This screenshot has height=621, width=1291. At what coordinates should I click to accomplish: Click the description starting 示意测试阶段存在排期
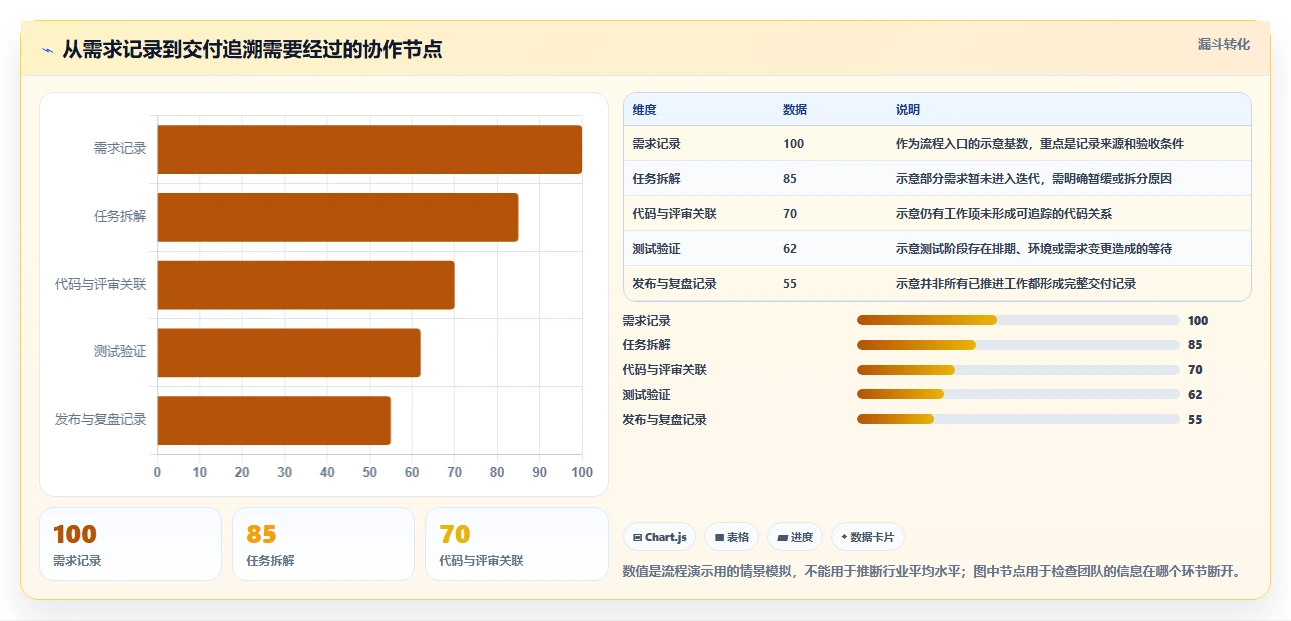(1034, 249)
